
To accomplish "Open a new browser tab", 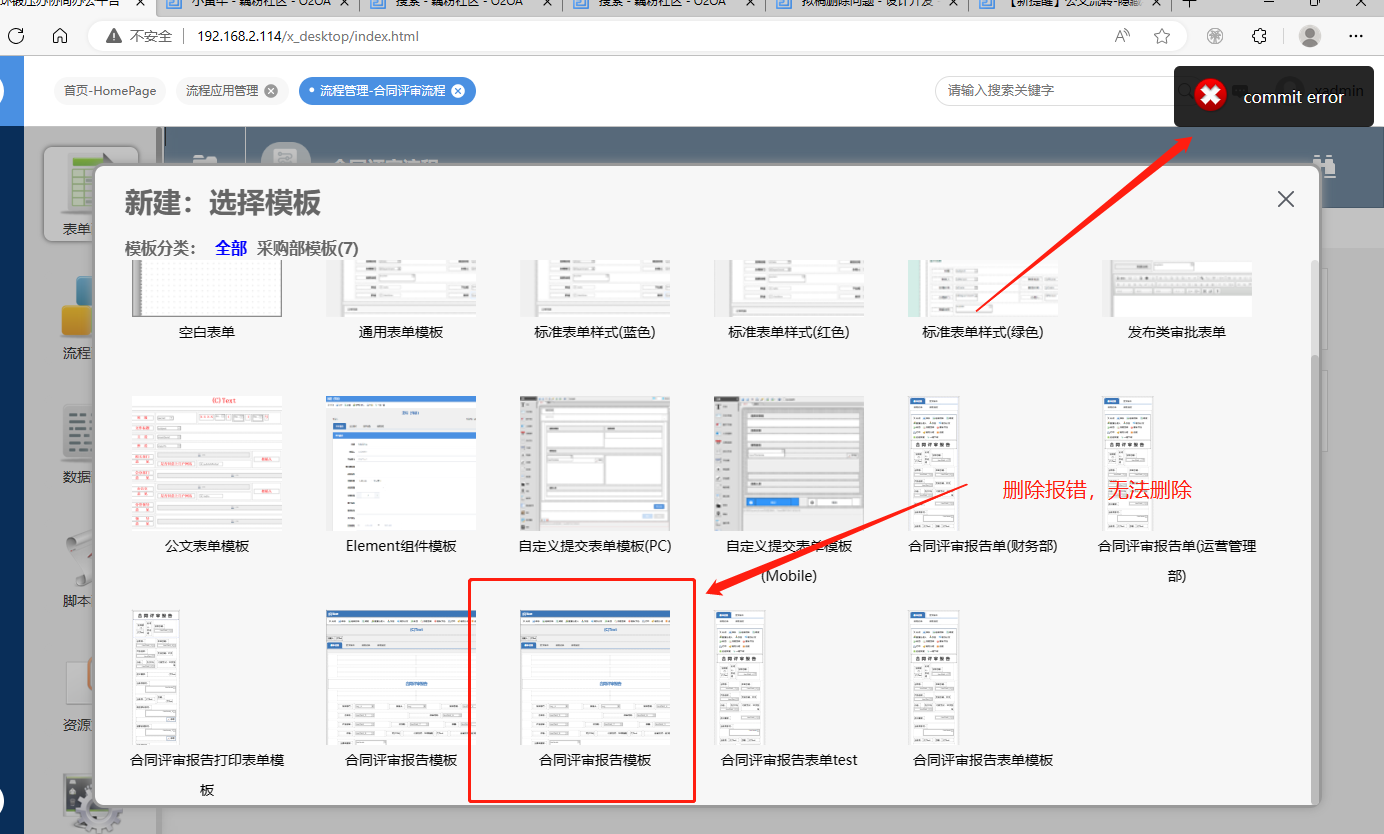I will (x=1190, y=3).
